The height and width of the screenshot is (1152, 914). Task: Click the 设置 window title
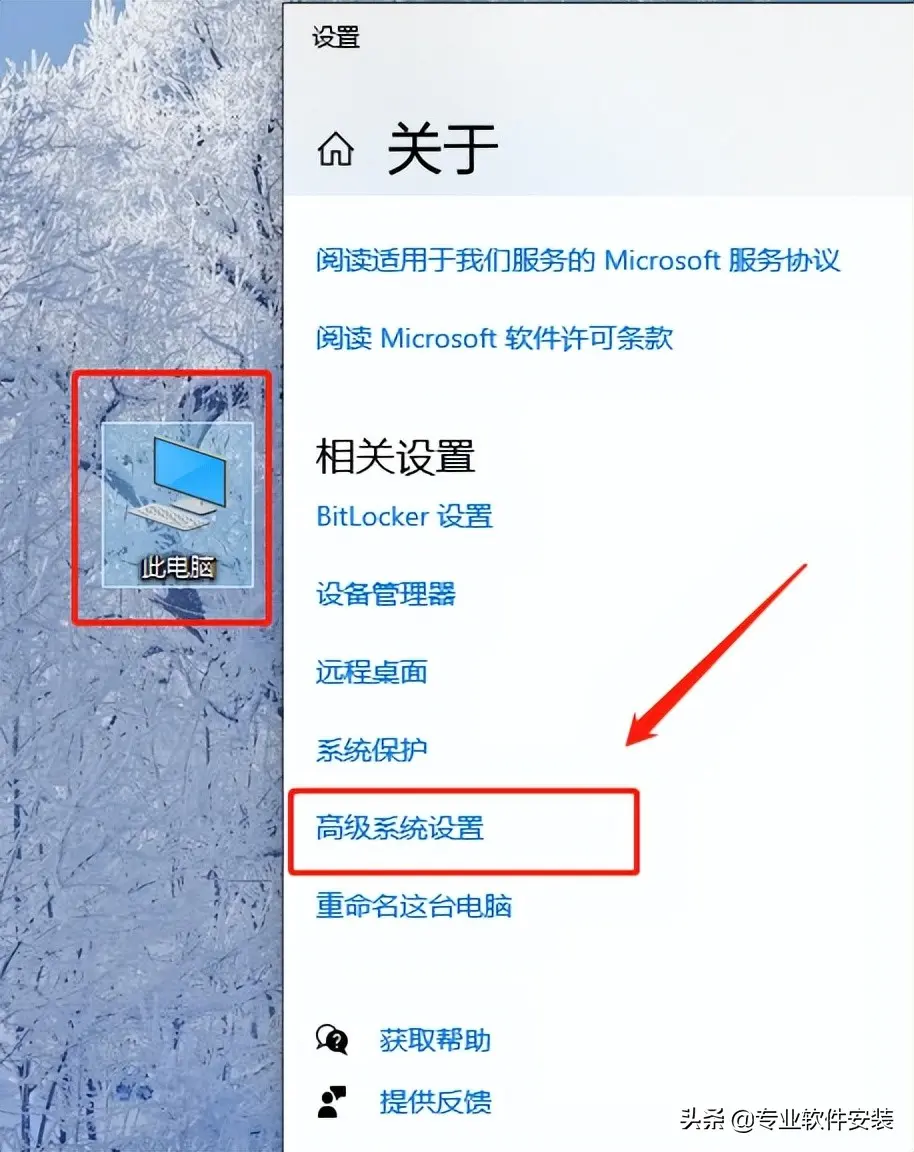click(x=336, y=37)
